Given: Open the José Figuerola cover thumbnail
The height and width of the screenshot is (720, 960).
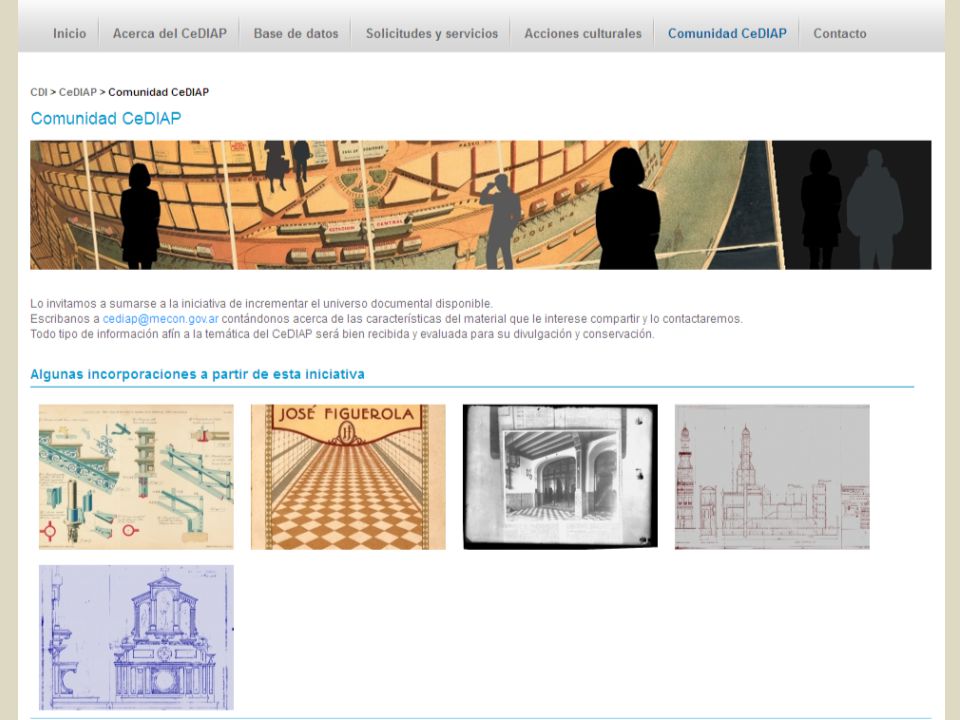Looking at the screenshot, I should coord(348,477).
